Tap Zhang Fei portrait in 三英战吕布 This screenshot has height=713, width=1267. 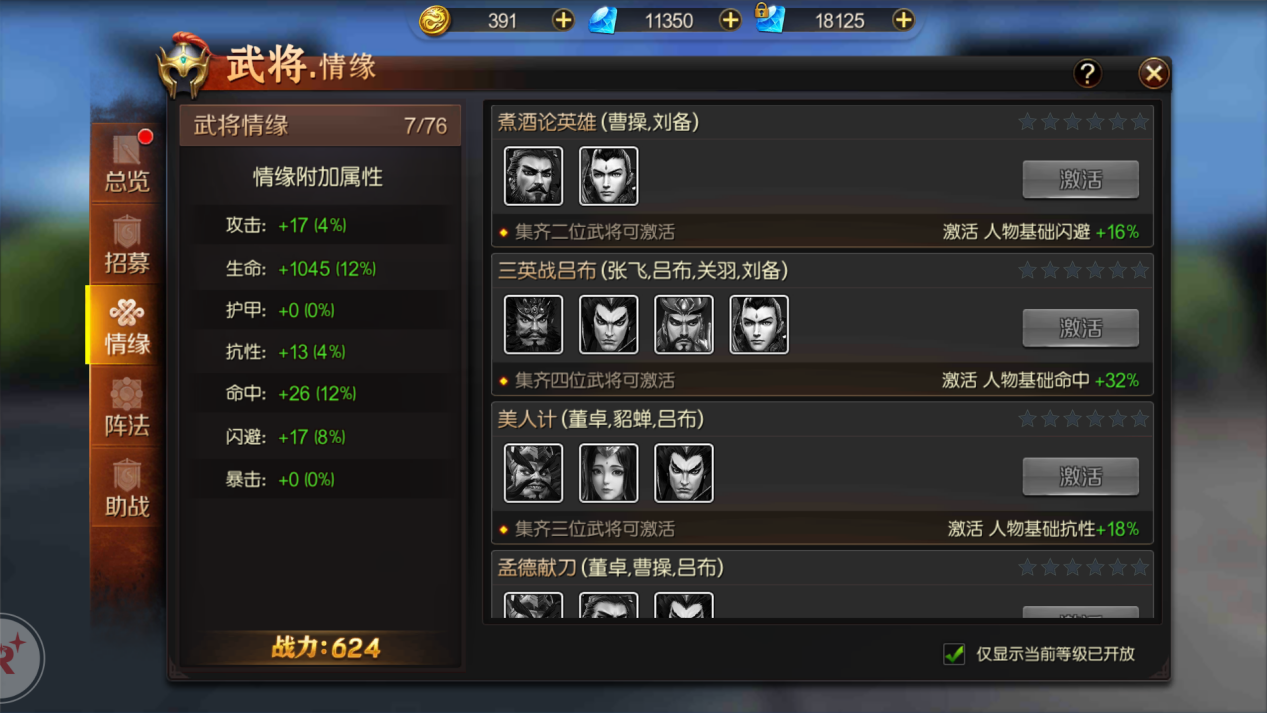coord(533,324)
